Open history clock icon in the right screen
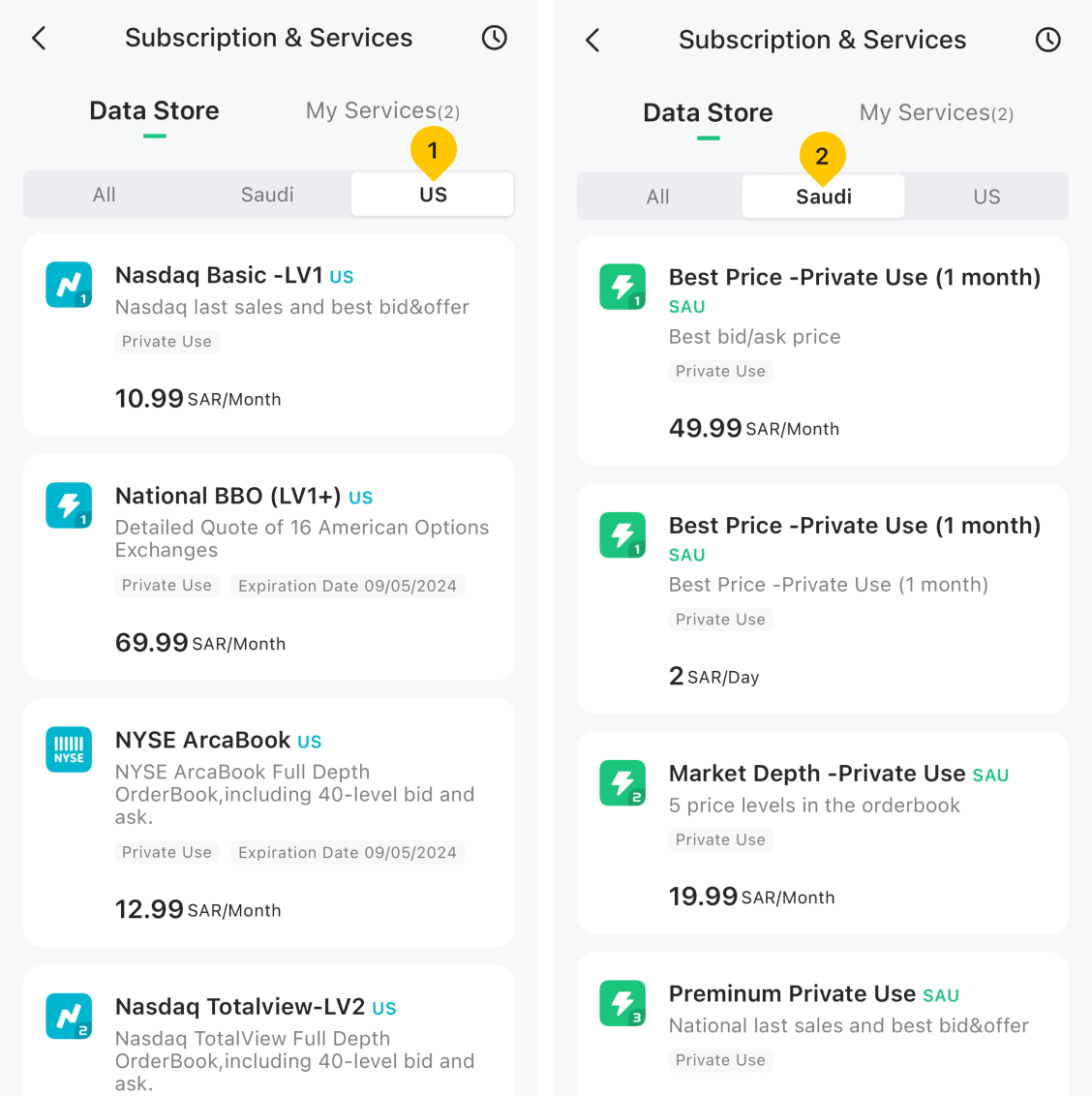1092x1097 pixels. 1047,40
